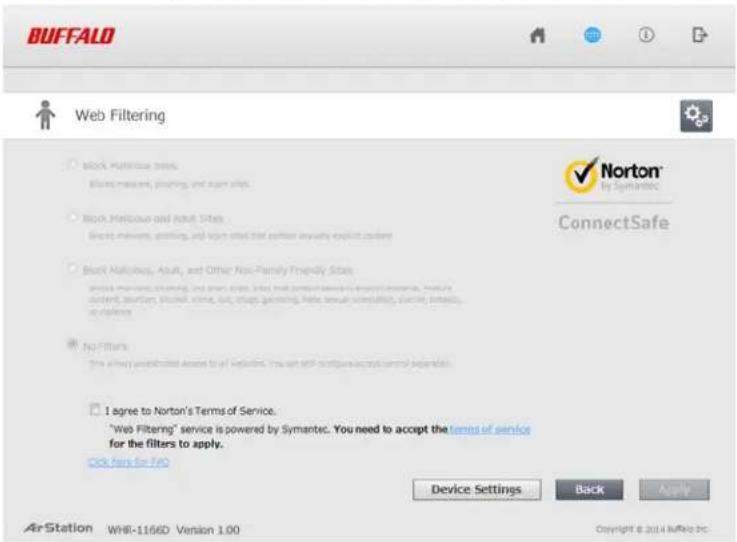Click the Back button
The height and width of the screenshot is (542, 737).
click(x=589, y=490)
